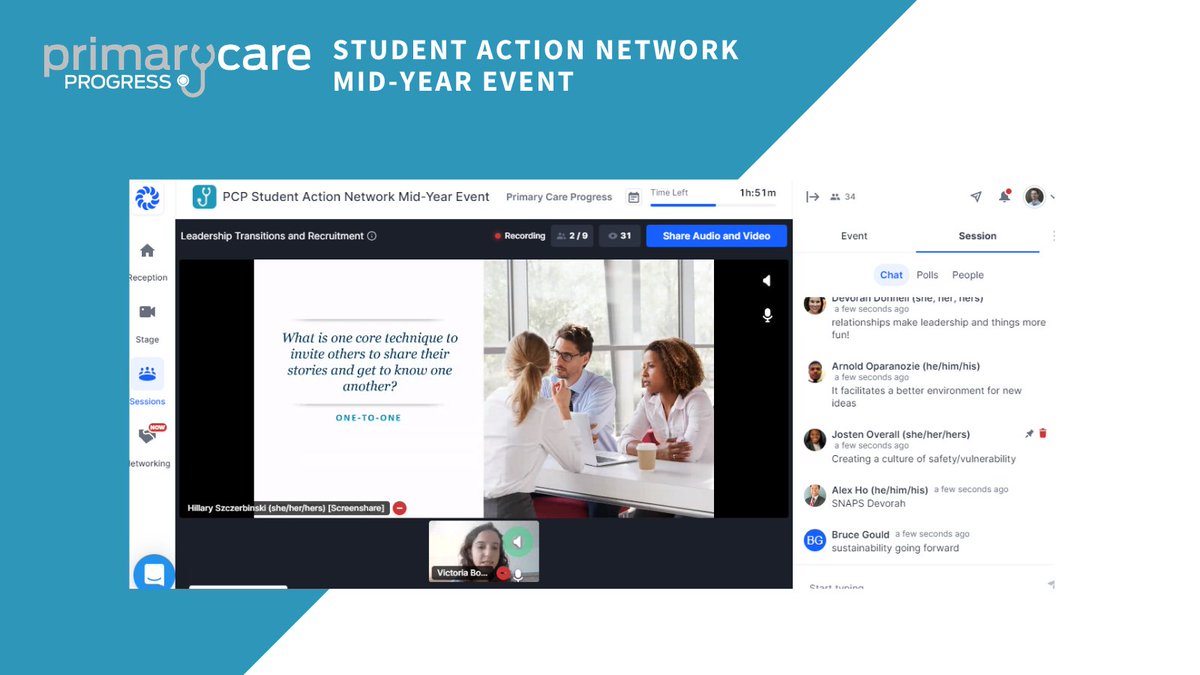View the 2/9 participants counter

click(572, 236)
